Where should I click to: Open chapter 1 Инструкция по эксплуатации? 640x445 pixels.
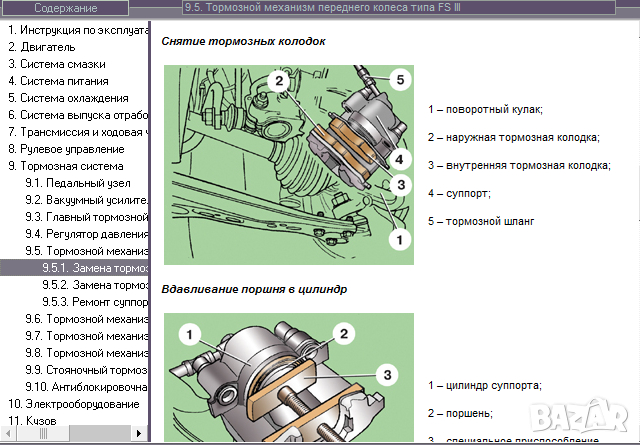point(78,30)
